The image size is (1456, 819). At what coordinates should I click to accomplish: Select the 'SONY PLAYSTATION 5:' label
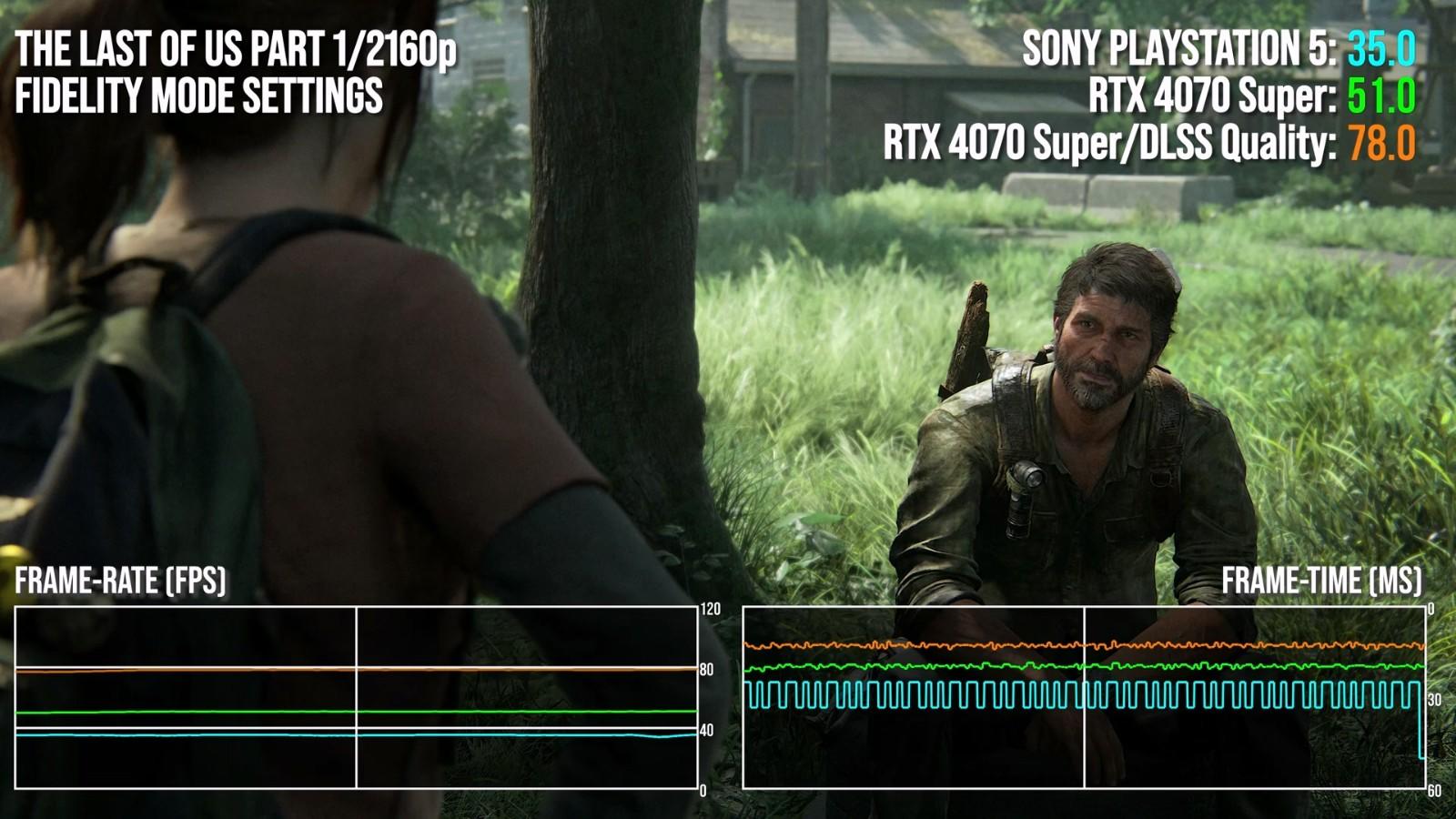1179,48
